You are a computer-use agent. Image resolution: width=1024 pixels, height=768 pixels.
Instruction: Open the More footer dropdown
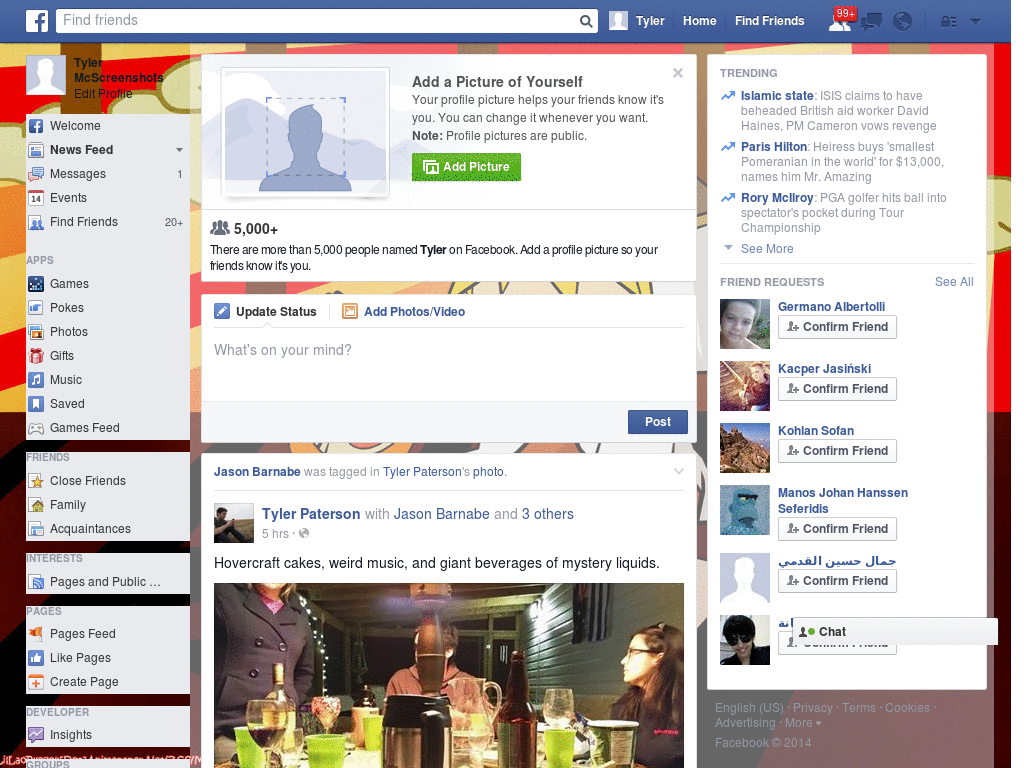point(803,723)
